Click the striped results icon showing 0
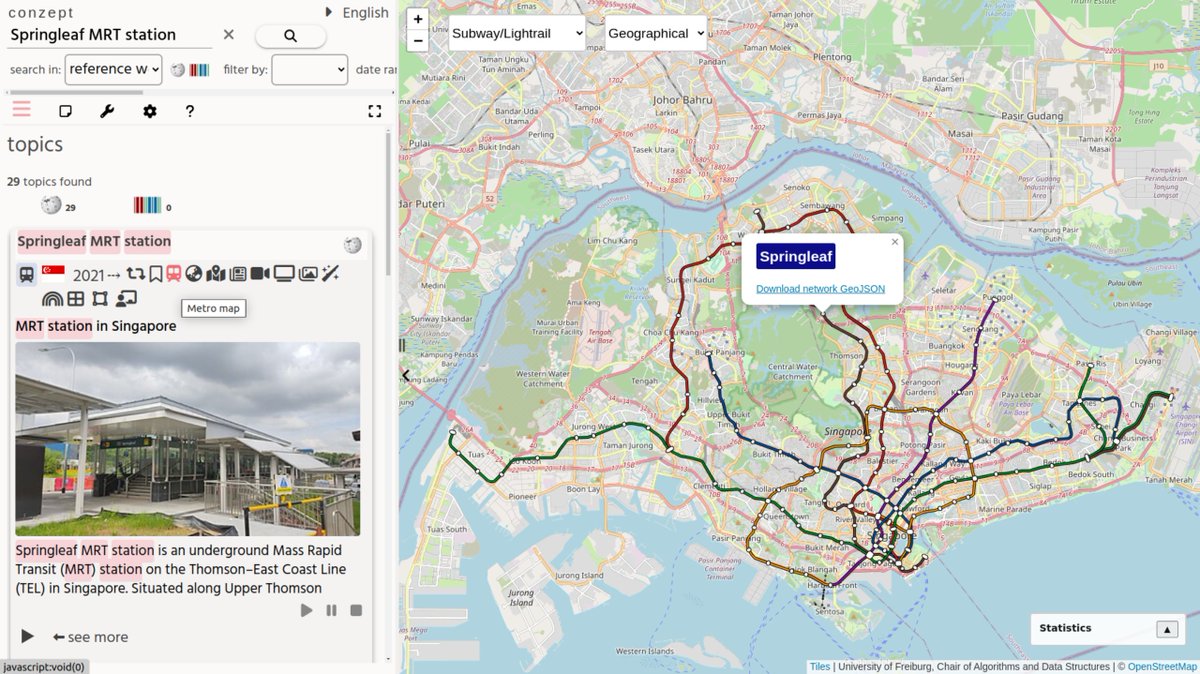 pyautogui.click(x=147, y=205)
